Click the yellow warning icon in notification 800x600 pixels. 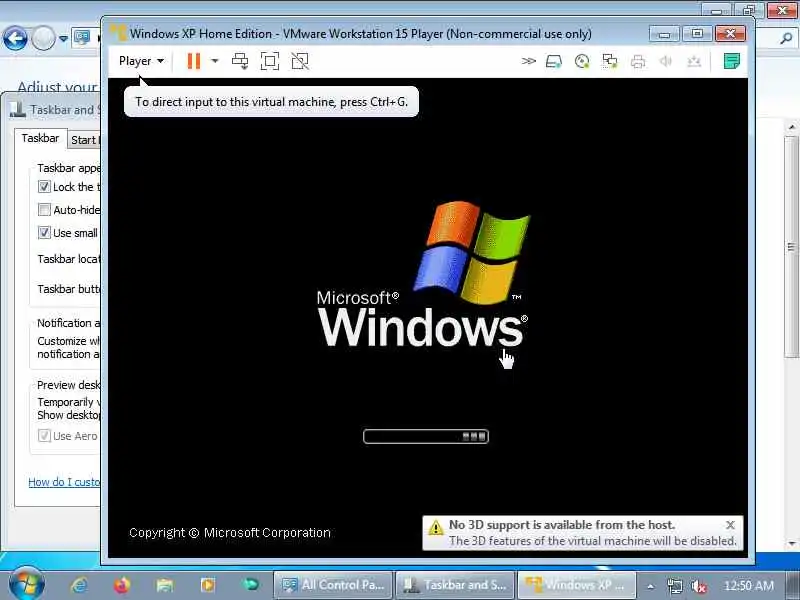click(x=436, y=527)
